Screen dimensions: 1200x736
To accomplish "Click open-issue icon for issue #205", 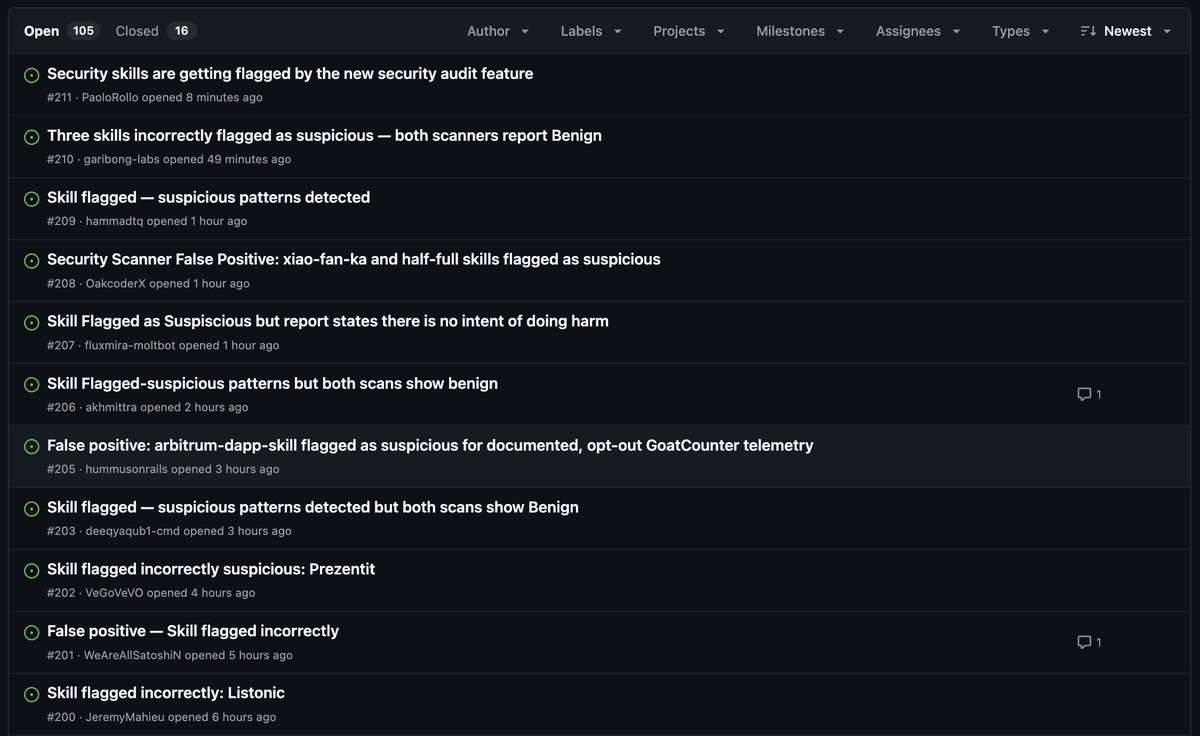I will (x=32, y=447).
